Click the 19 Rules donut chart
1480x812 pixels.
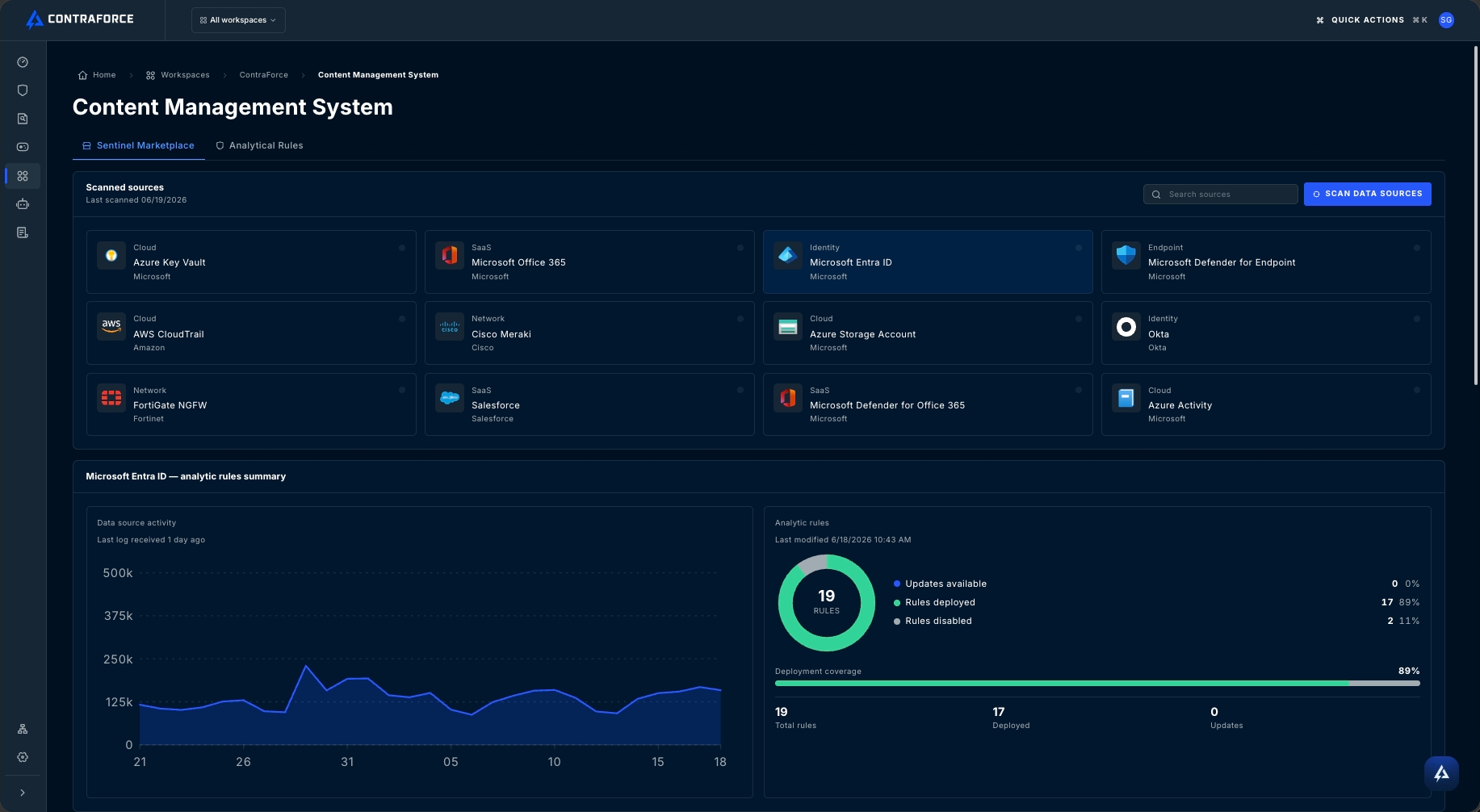click(x=826, y=602)
